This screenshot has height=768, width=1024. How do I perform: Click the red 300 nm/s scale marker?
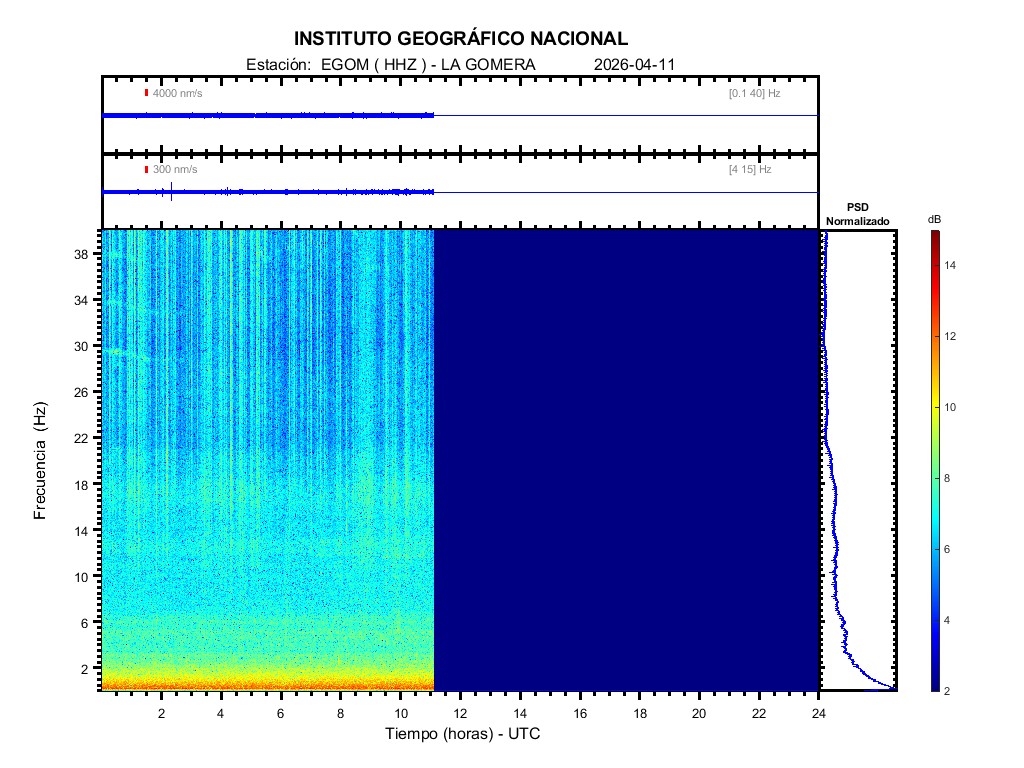pos(146,170)
